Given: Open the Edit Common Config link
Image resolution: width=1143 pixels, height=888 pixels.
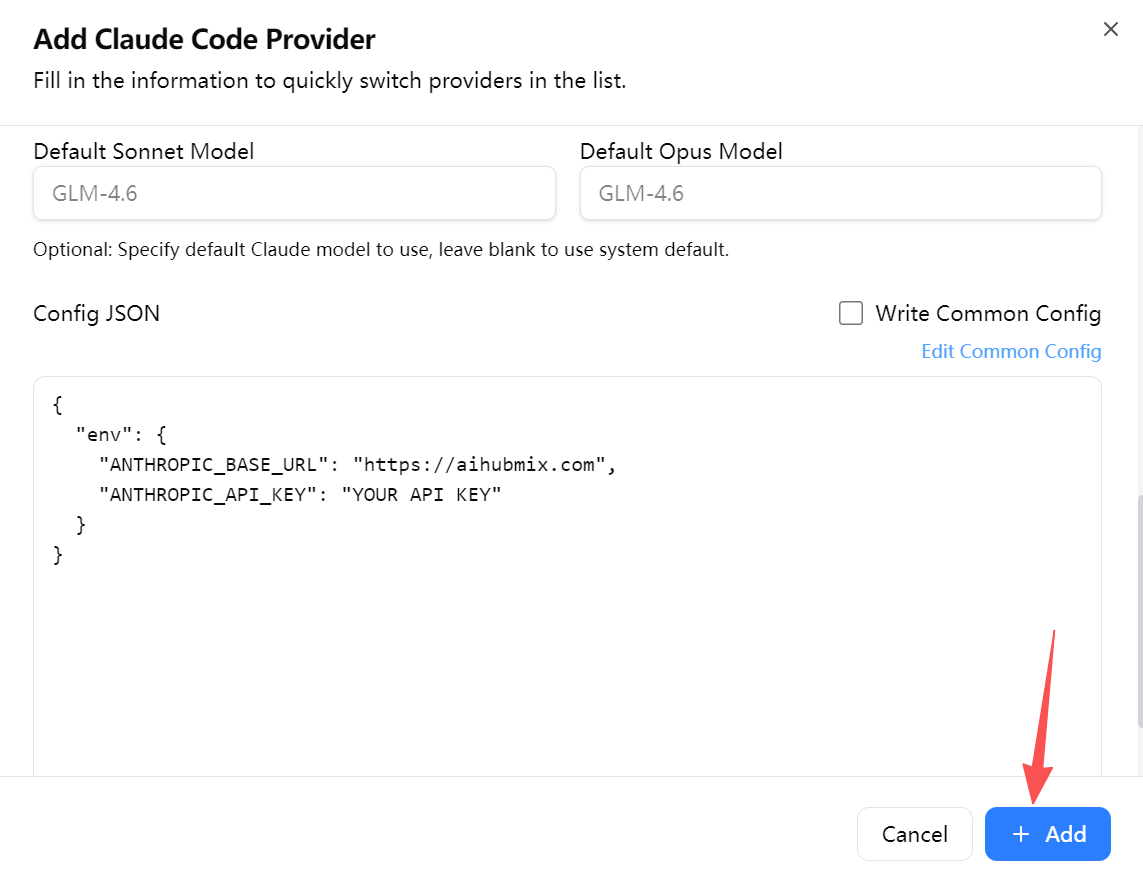Looking at the screenshot, I should pos(1011,352).
